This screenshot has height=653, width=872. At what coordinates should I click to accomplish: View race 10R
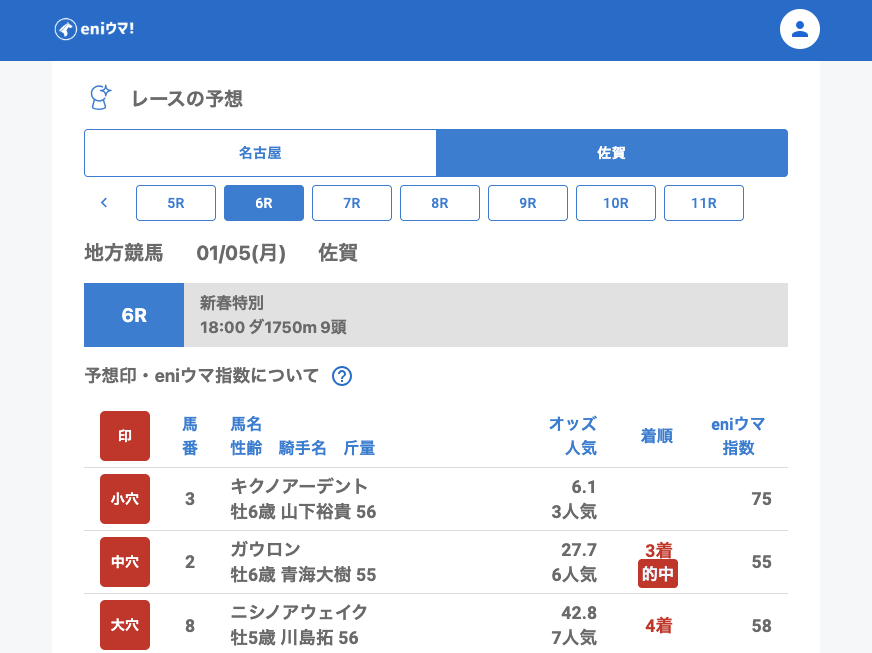pos(616,203)
